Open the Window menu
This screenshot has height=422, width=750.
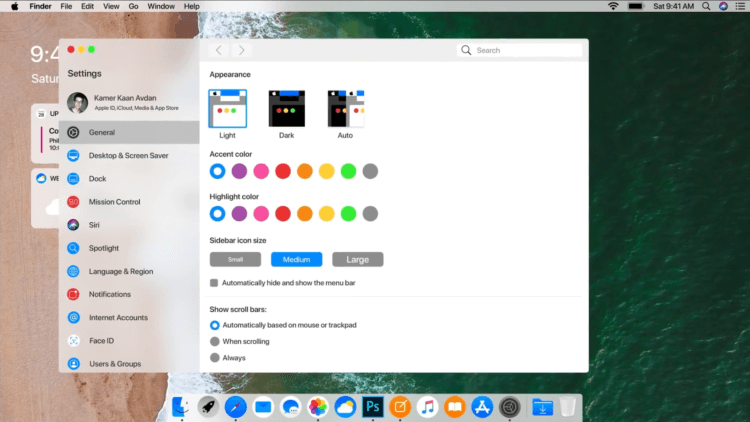(x=161, y=6)
